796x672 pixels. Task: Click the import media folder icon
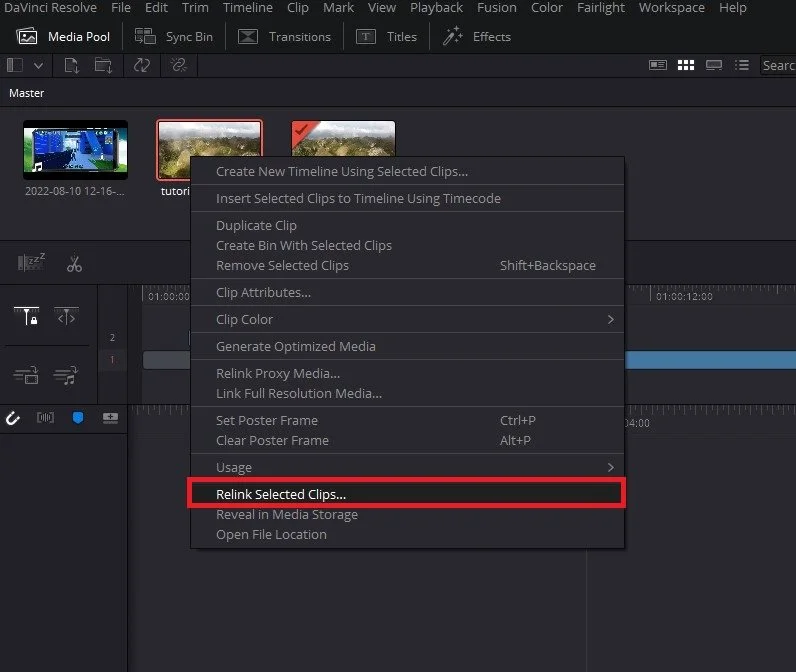click(104, 65)
